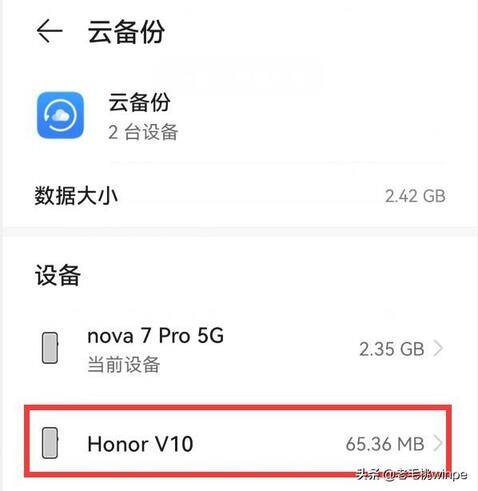Expand nova 7 Pro 5G chevron arrow

tap(438, 349)
